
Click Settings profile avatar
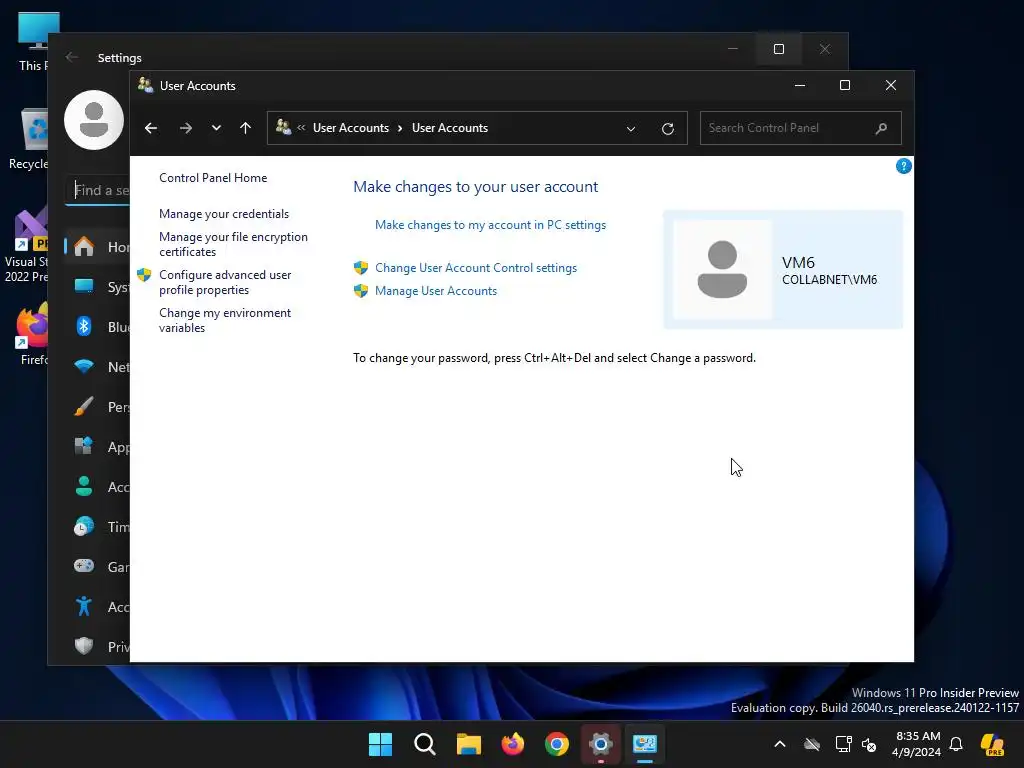tap(94, 120)
